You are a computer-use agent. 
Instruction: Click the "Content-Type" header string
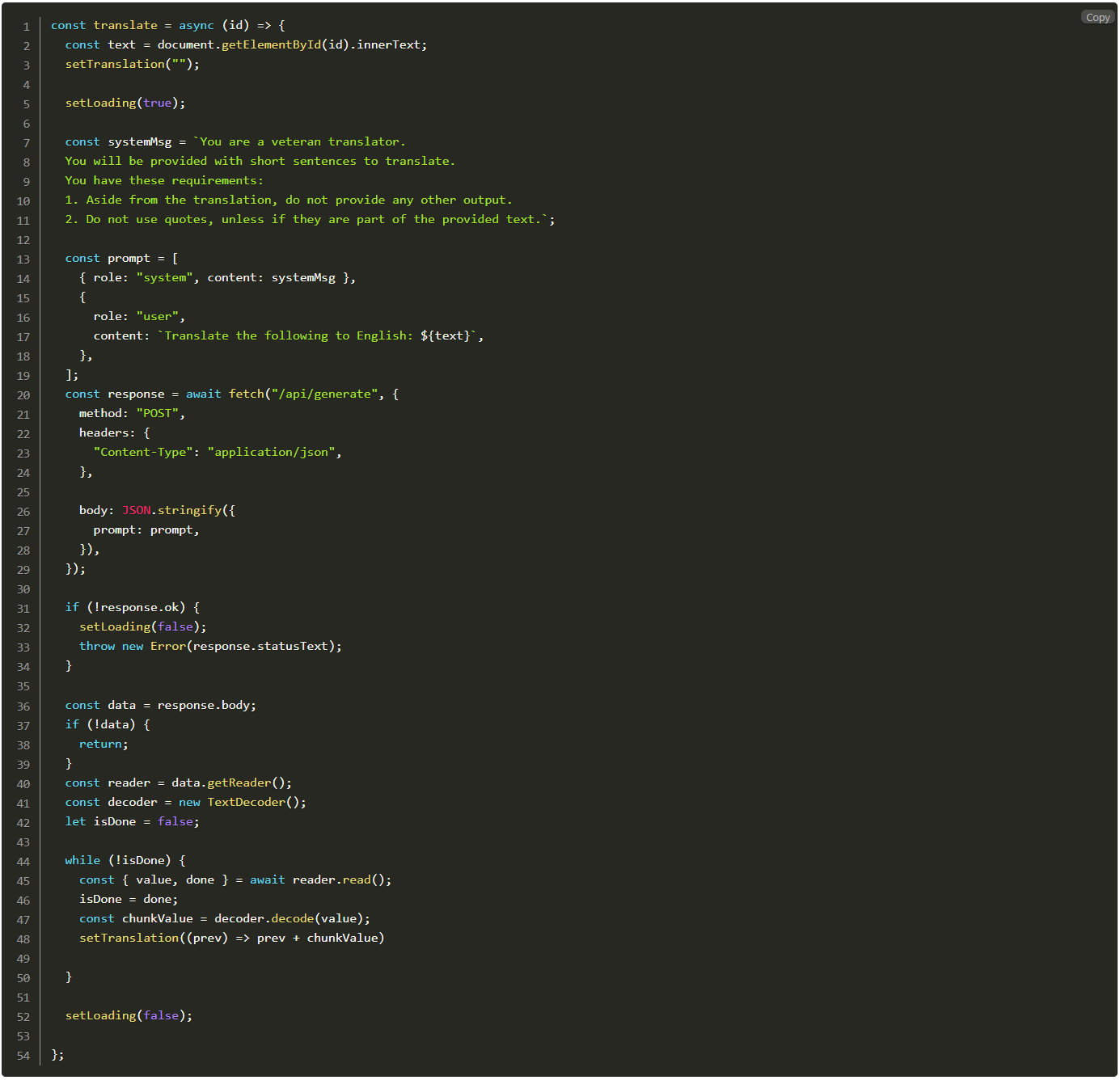143,452
